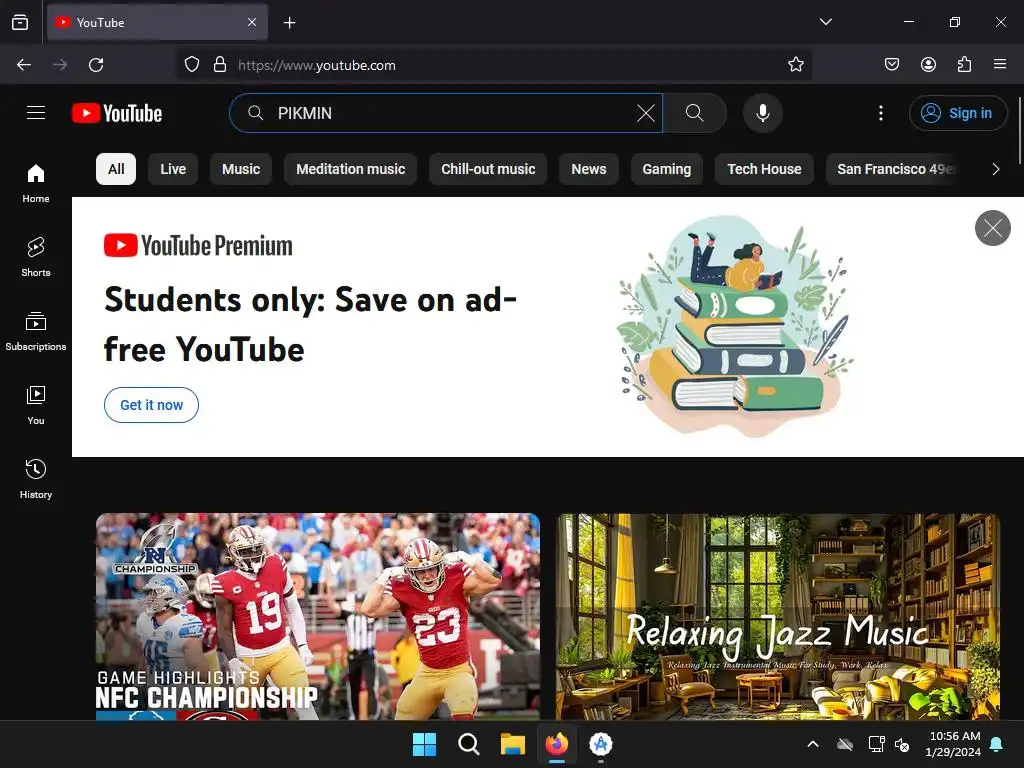
Task: Submit search with the magnifier button
Action: pyautogui.click(x=695, y=113)
